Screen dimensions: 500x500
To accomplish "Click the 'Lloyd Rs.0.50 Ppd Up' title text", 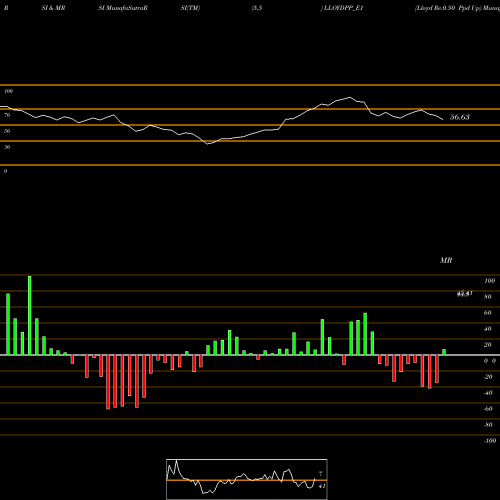I will pyautogui.click(x=448, y=8).
